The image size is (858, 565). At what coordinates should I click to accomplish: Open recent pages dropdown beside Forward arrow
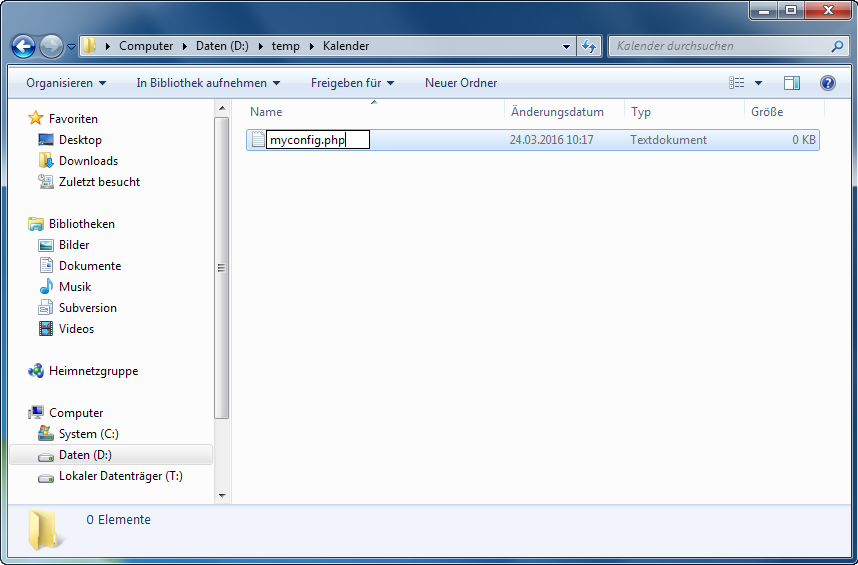[x=71, y=47]
